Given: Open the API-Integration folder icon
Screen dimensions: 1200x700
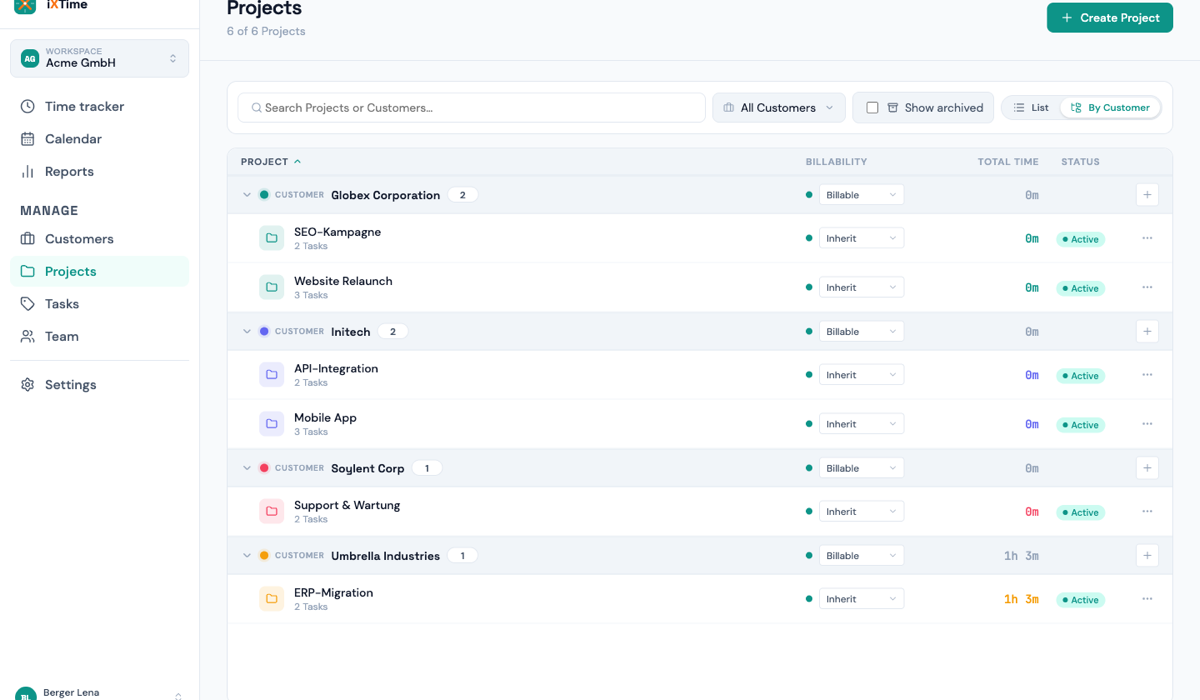Looking at the screenshot, I should [x=271, y=375].
